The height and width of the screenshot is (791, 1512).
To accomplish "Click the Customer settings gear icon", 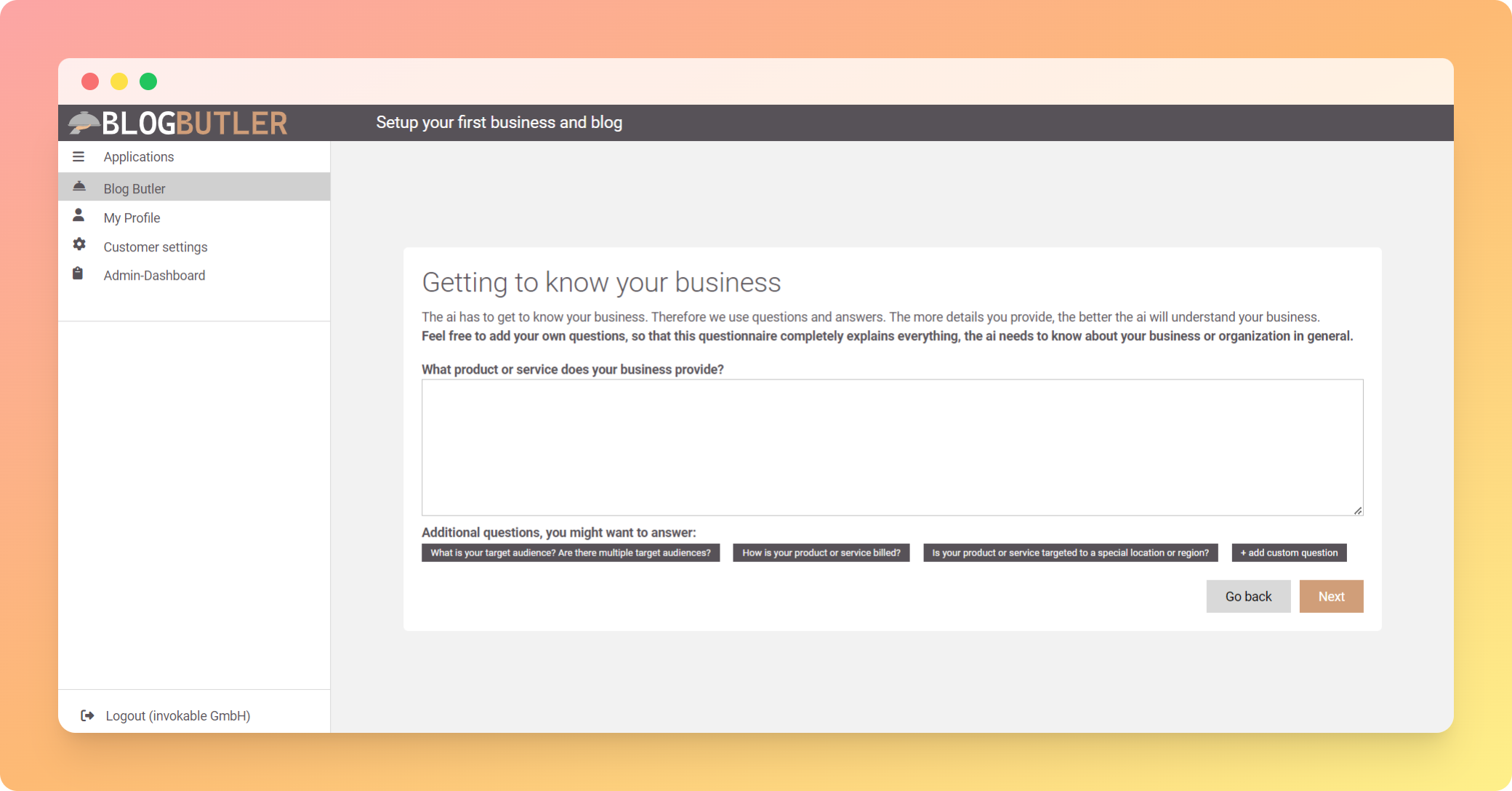I will pyautogui.click(x=79, y=245).
